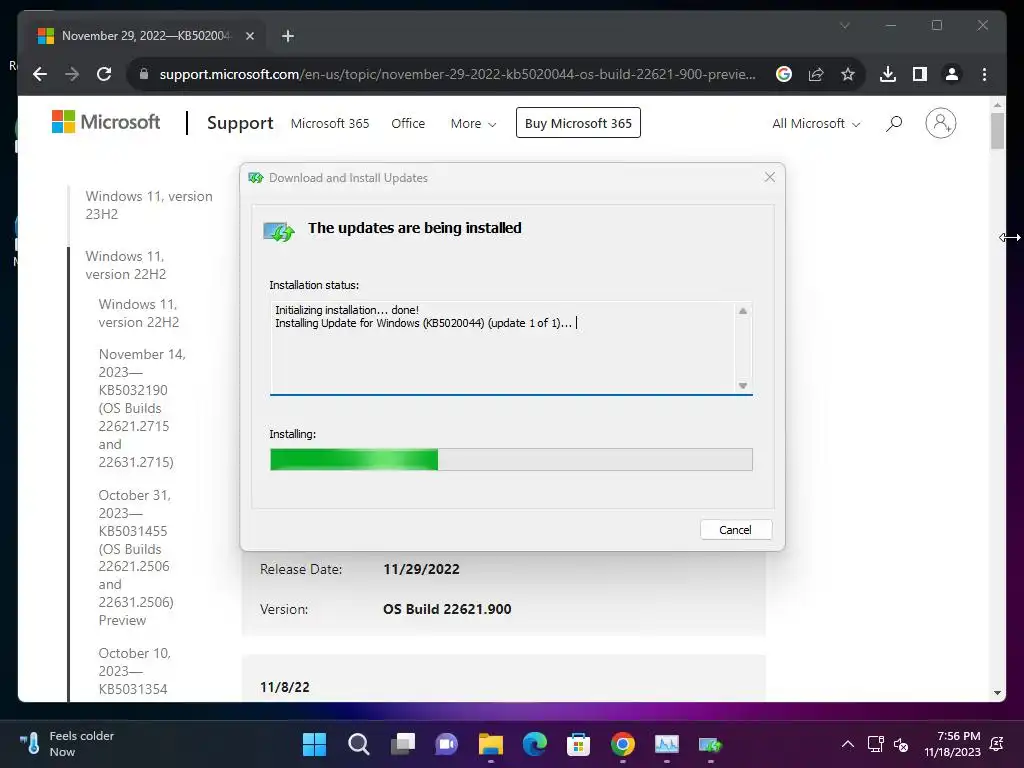Open Task View on taskbar
This screenshot has height=768, width=1024.
pos(402,744)
